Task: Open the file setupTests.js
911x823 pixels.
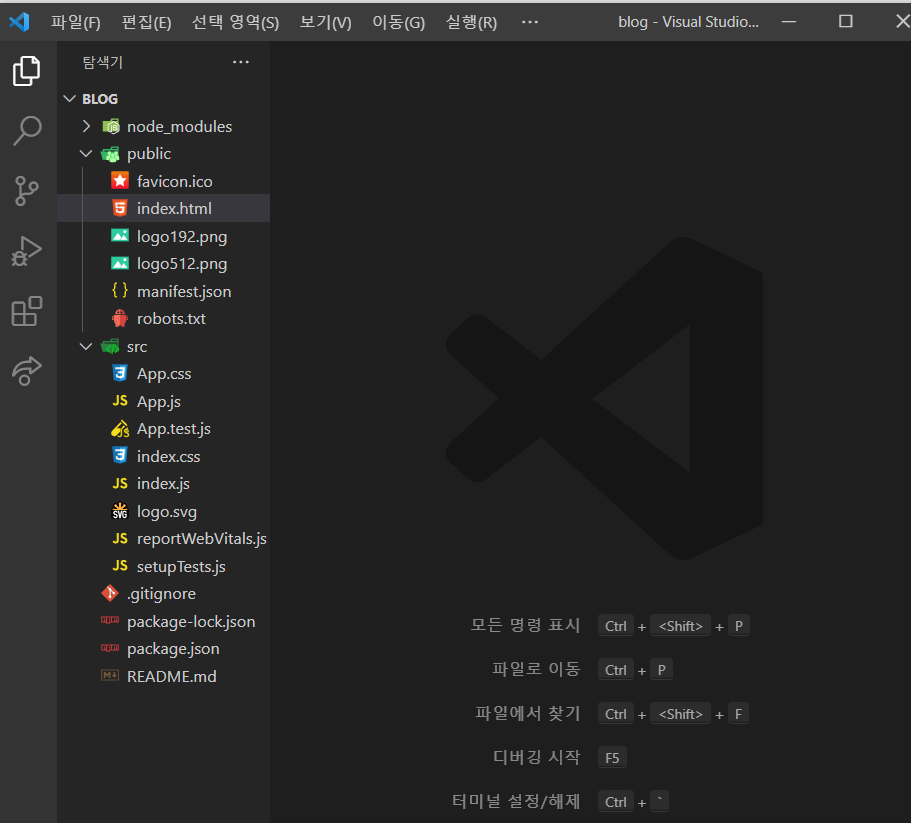Action: pyautogui.click(x=181, y=566)
